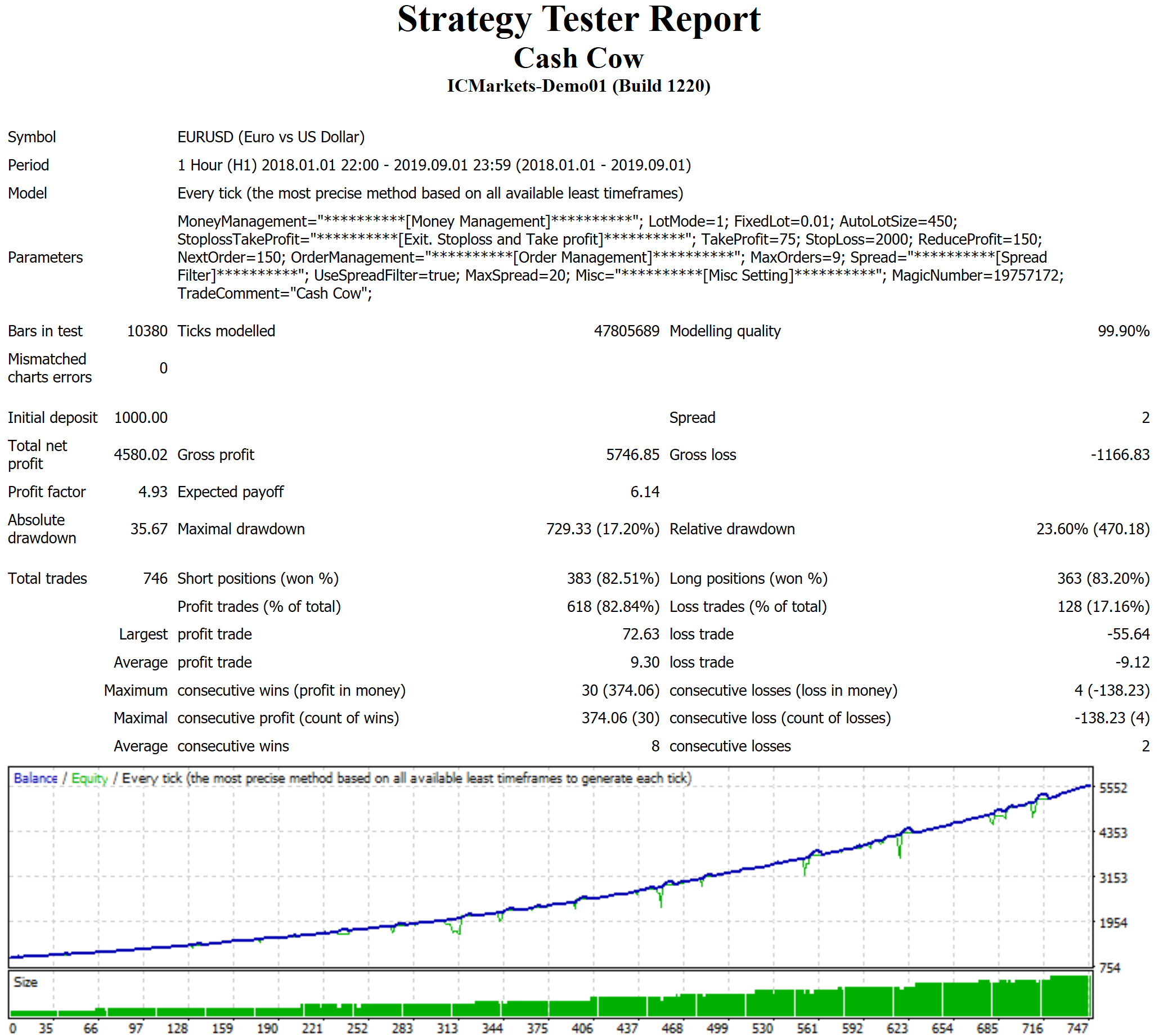This screenshot has width=1159, height=1036.
Task: Click the Strategy Tester Report title
Action: click(x=578, y=19)
